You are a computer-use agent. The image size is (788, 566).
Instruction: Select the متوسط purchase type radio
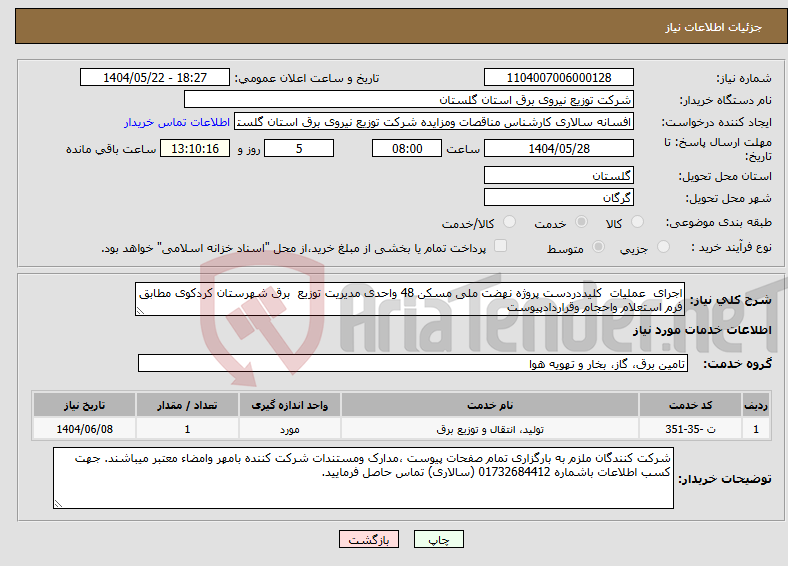pyautogui.click(x=598, y=246)
